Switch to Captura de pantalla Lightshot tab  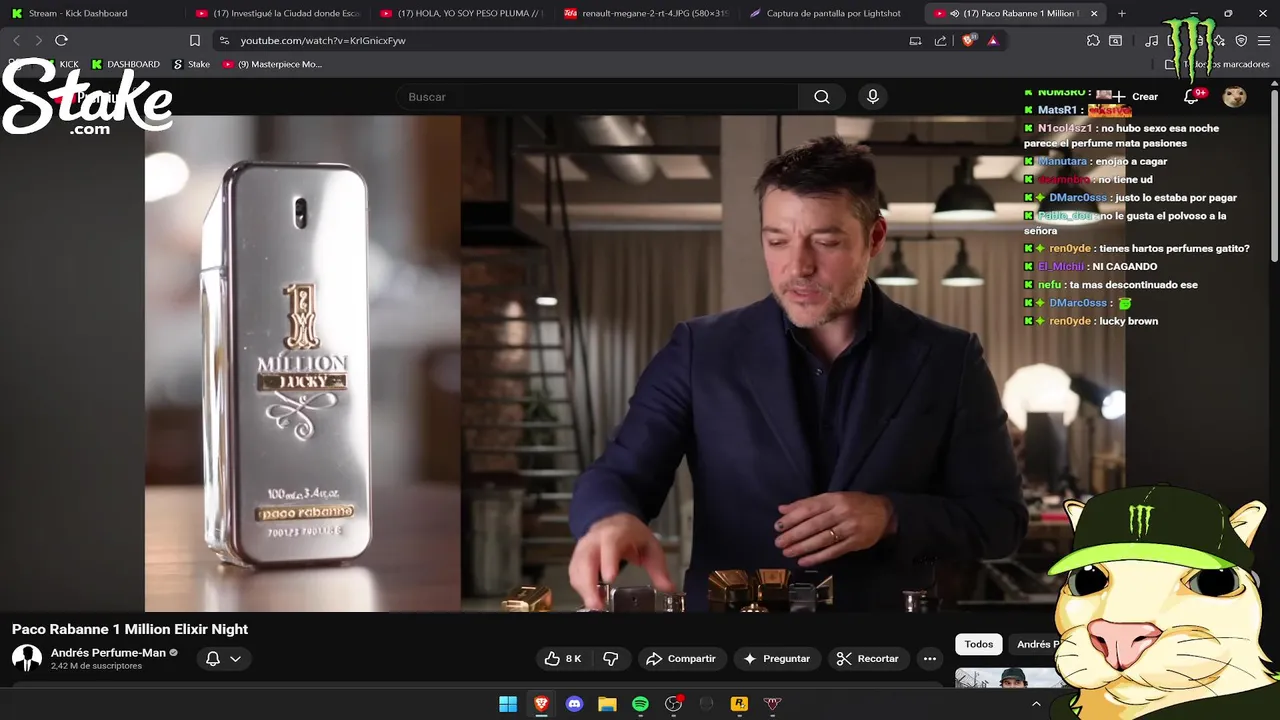[829, 13]
